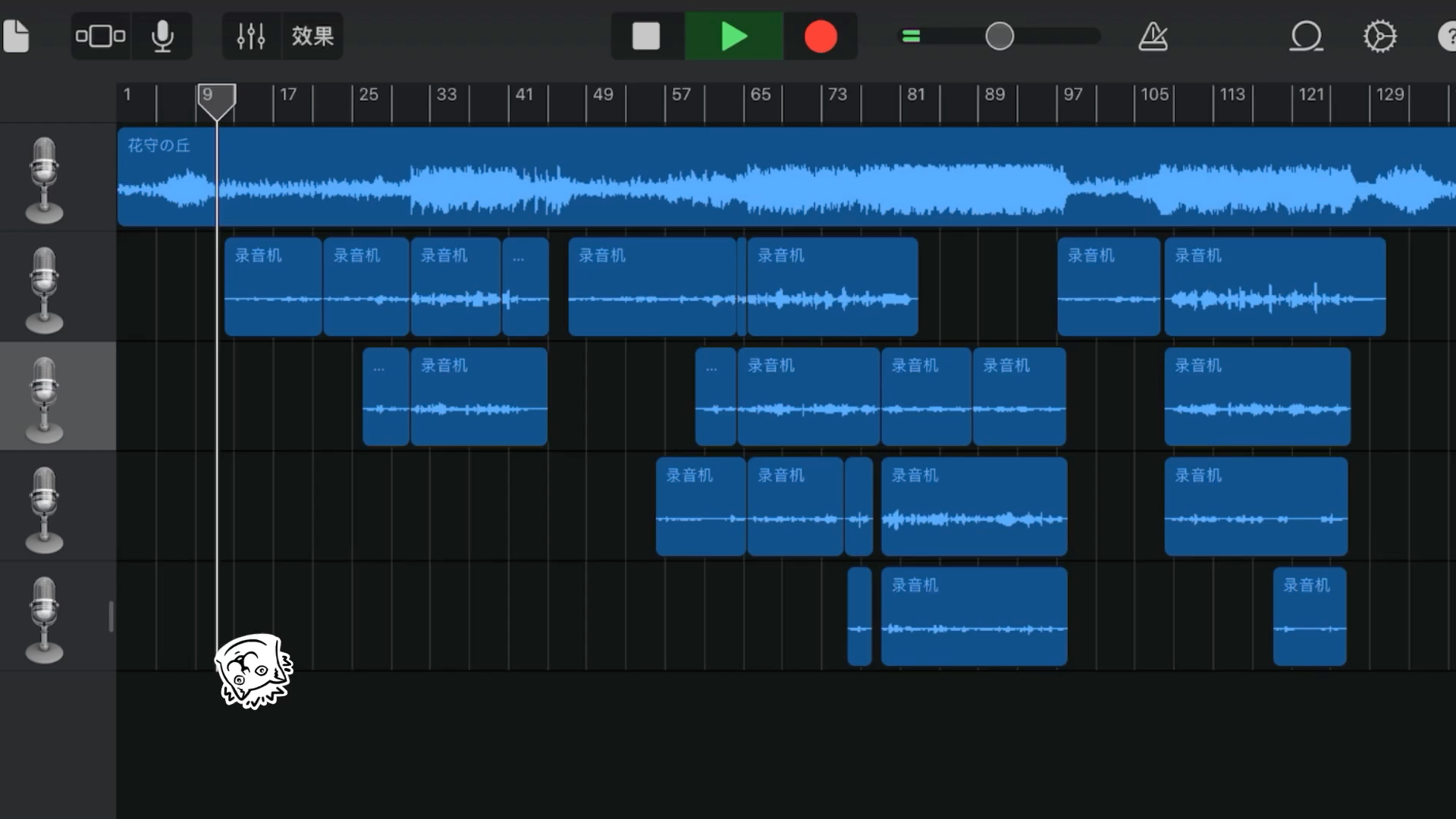Select track three 录音机 region near bar 89
The width and height of the screenshot is (1456, 819).
pos(1019,397)
